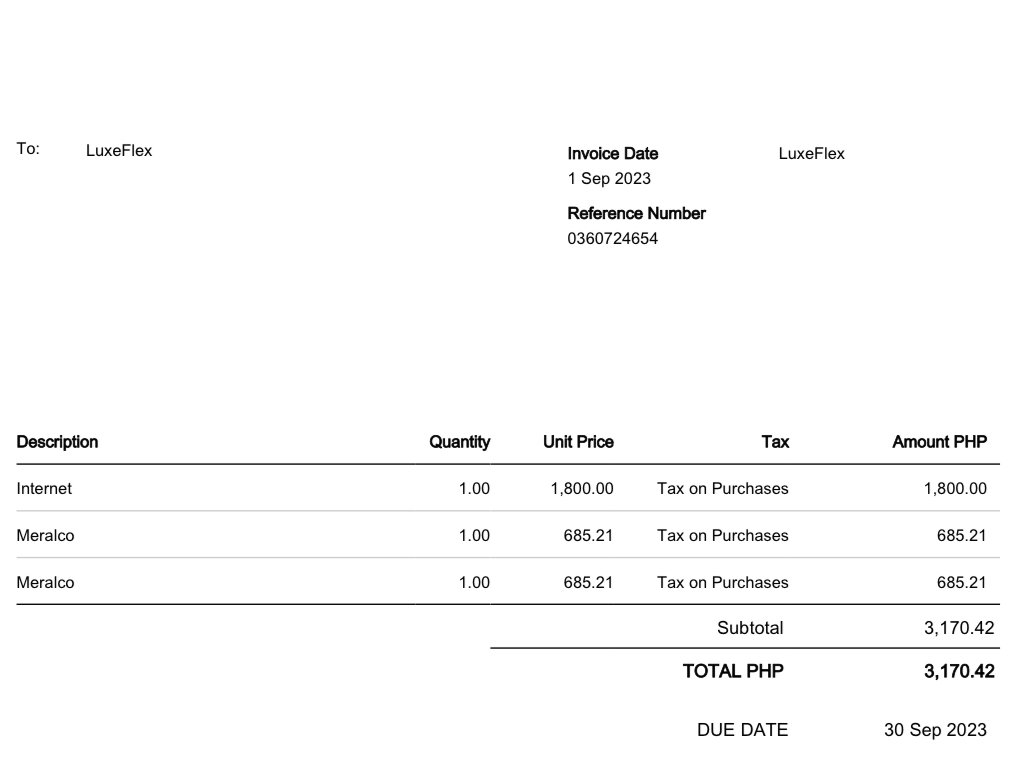Select the due date 30 Sep 2023

pyautogui.click(x=934, y=730)
